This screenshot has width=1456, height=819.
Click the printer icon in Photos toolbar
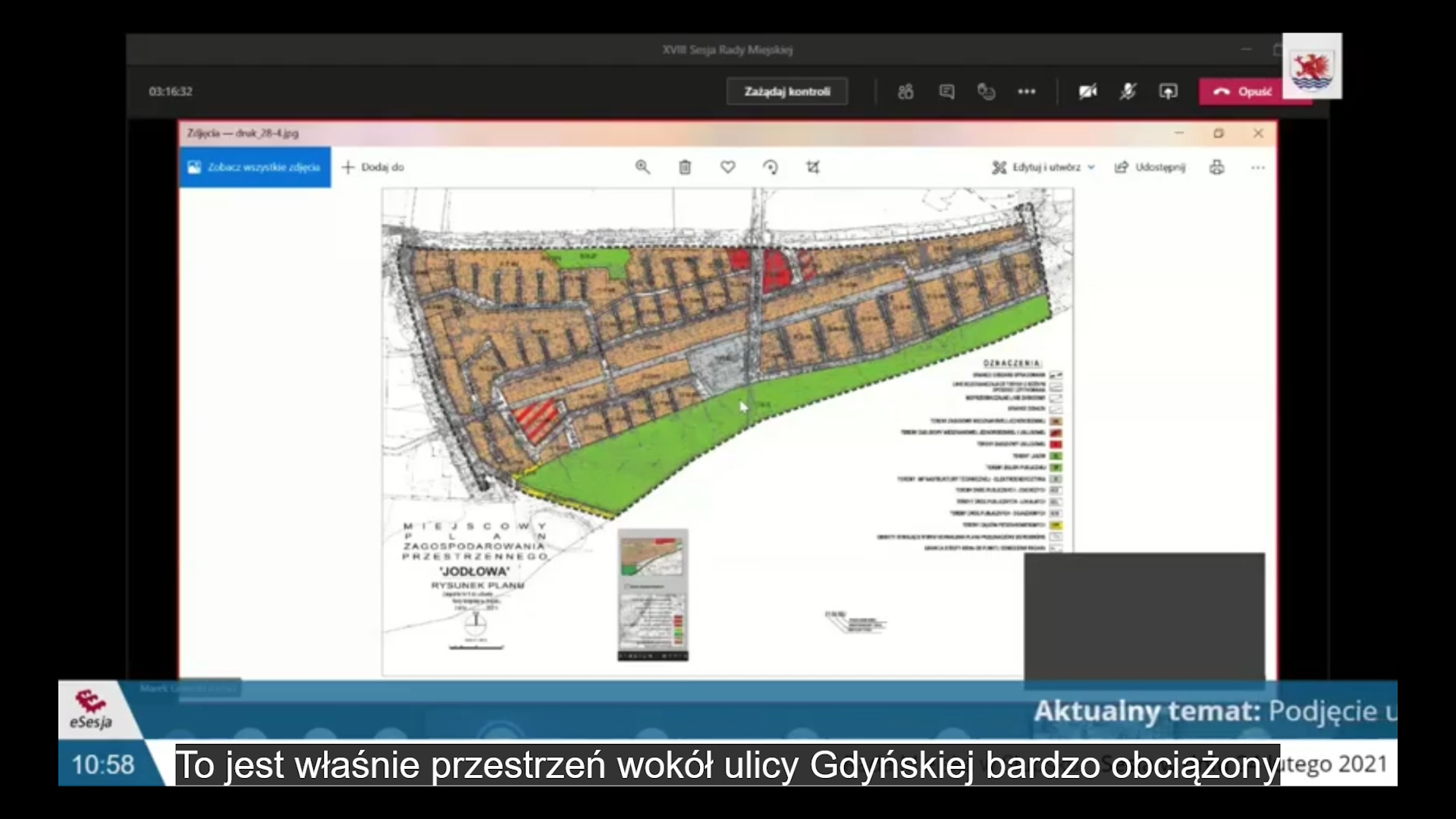coord(1216,168)
